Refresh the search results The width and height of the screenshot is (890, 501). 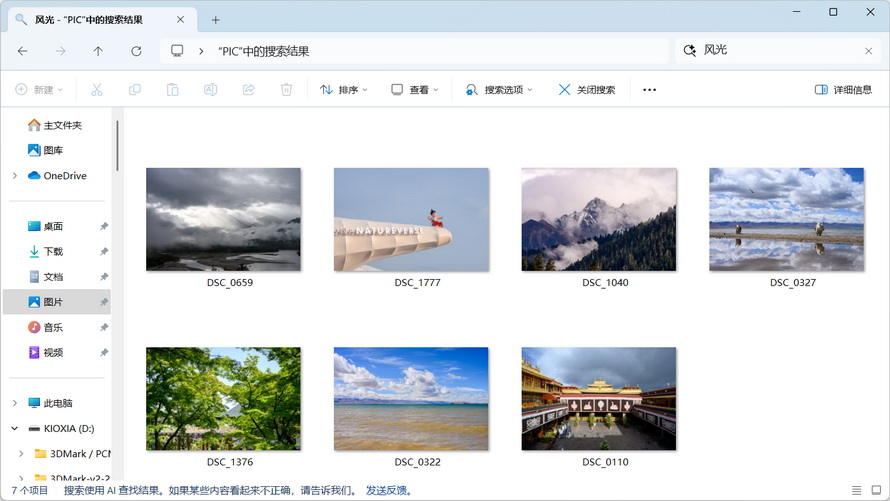click(136, 51)
